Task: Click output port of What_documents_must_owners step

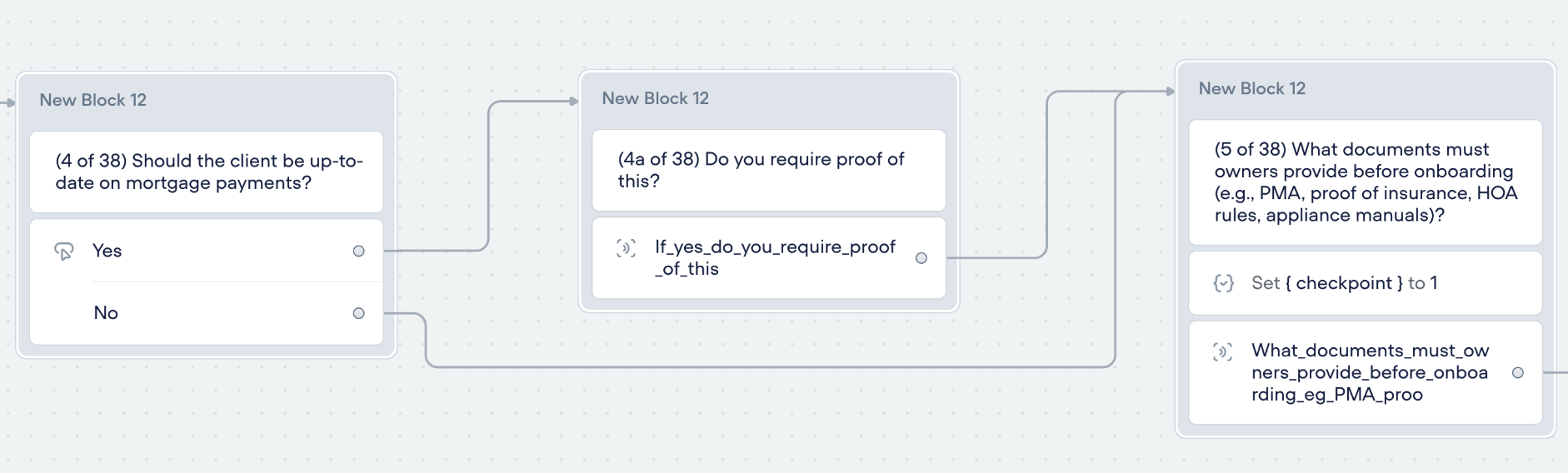Action: point(1518,373)
